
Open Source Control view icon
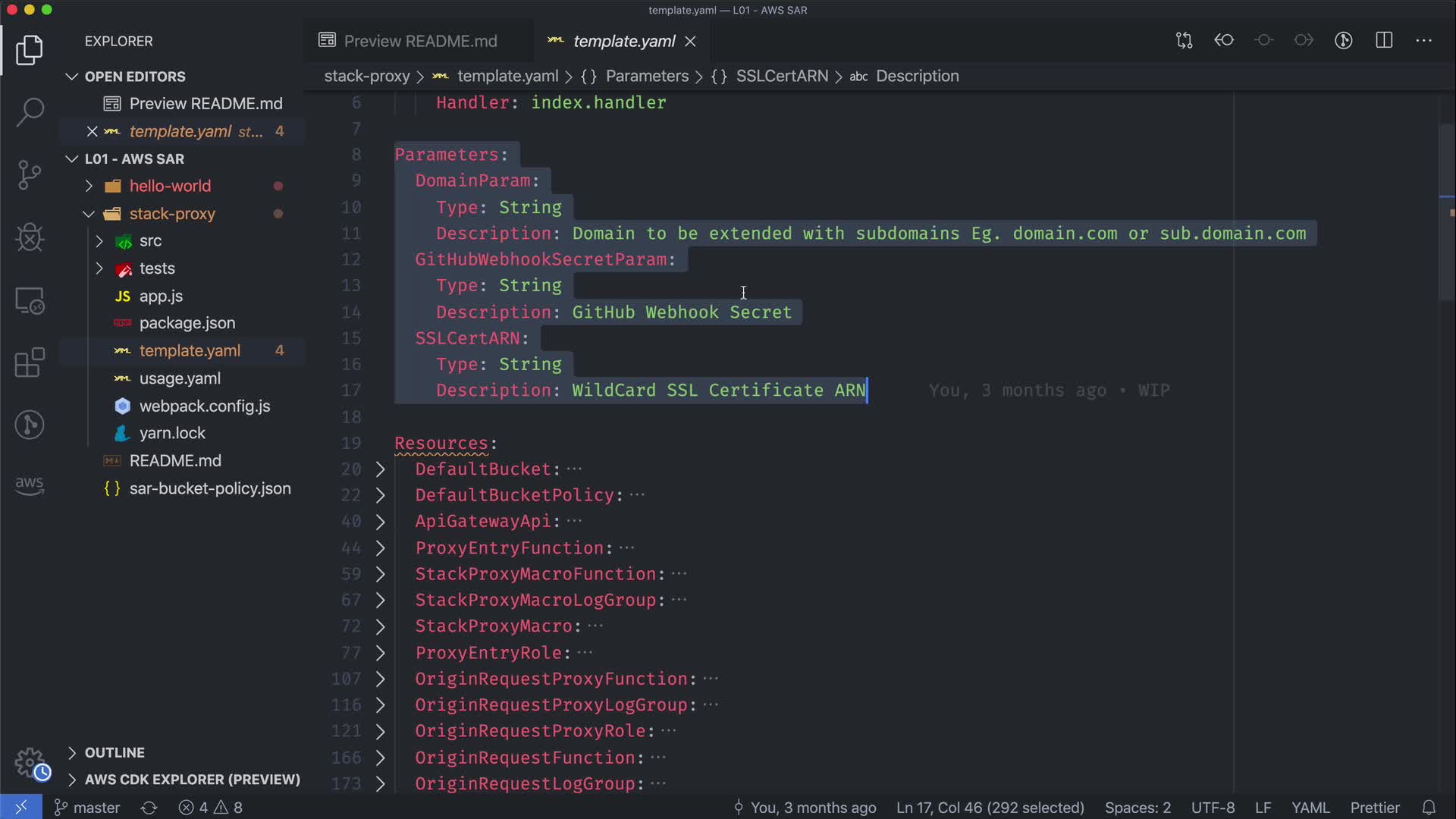[30, 175]
